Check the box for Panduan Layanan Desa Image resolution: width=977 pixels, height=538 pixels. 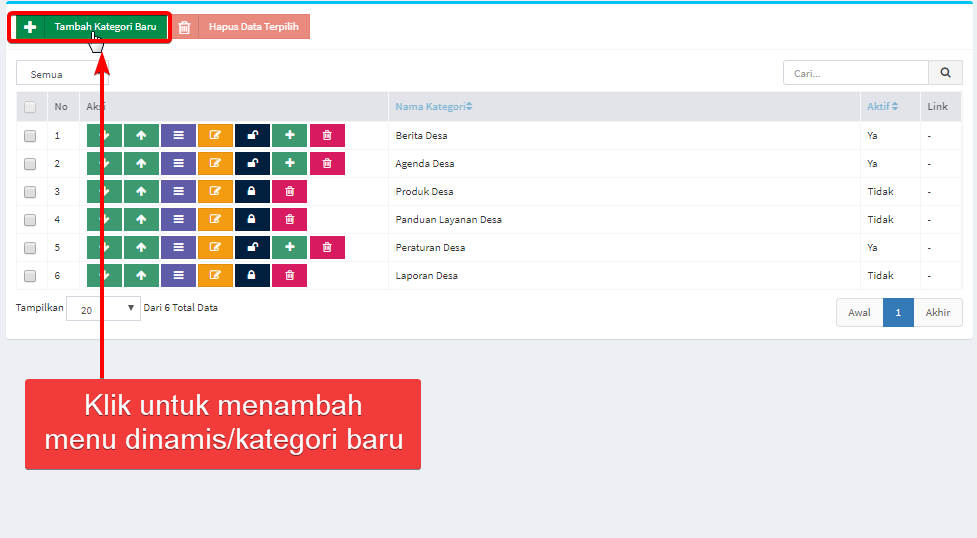pos(30,220)
